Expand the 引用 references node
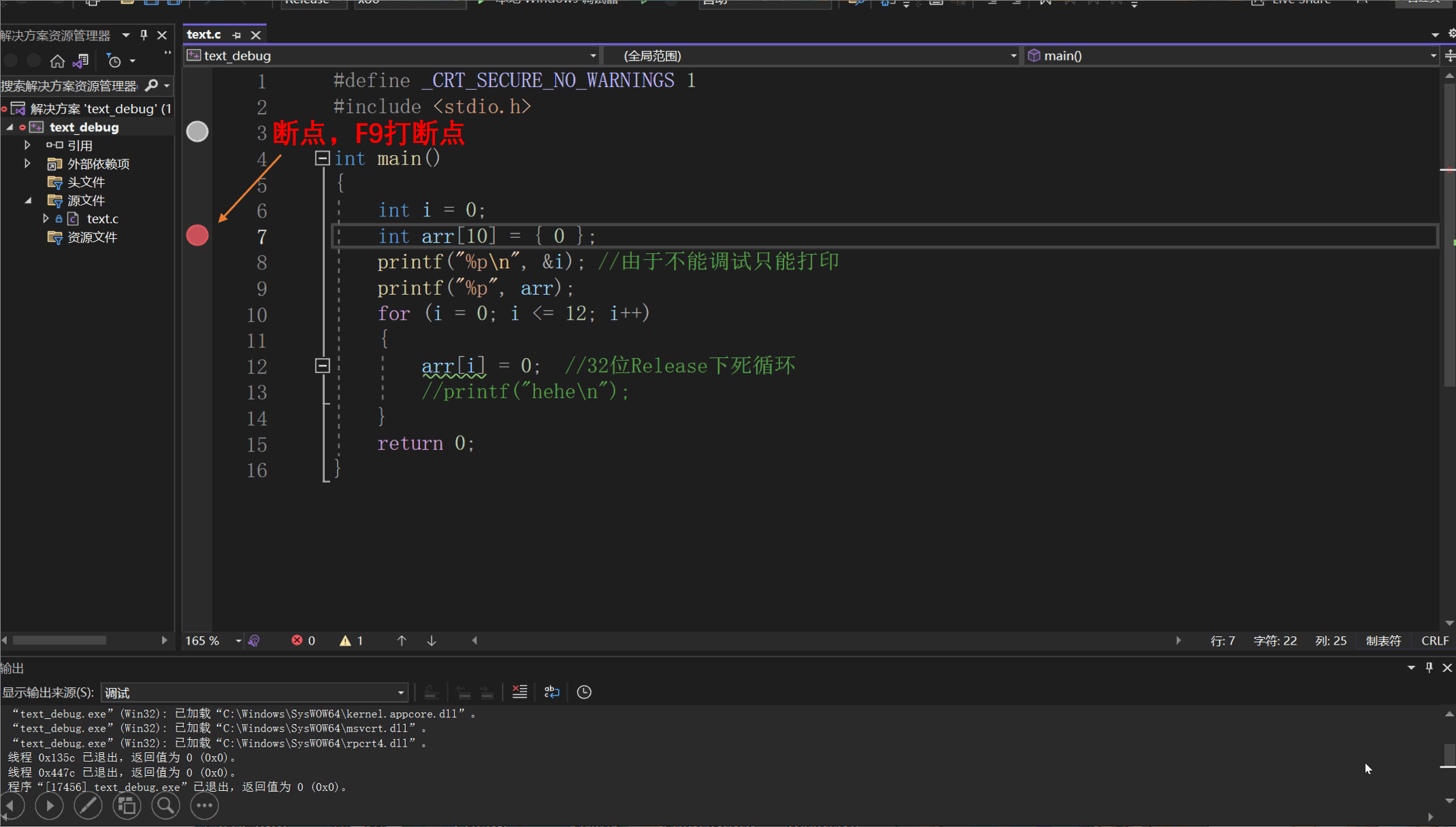The width and height of the screenshot is (1456, 827). click(27, 146)
